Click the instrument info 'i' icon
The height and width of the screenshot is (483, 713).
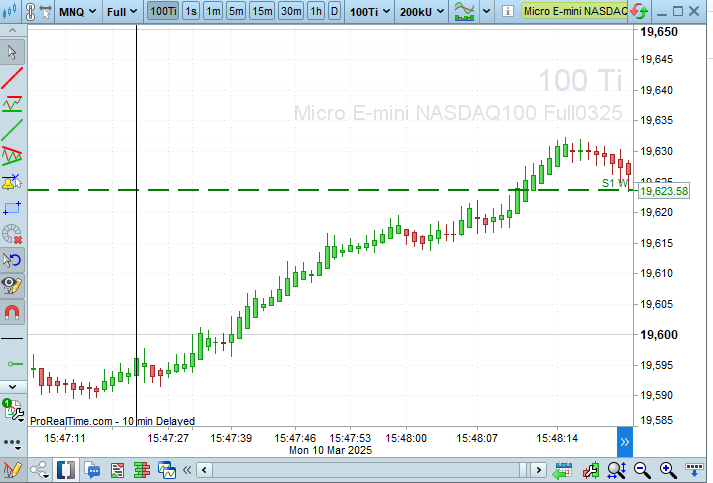[x=507, y=11]
